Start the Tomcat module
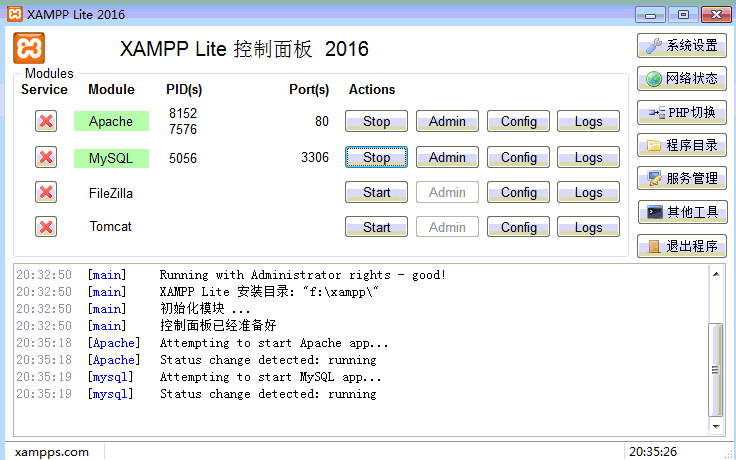 click(x=376, y=227)
